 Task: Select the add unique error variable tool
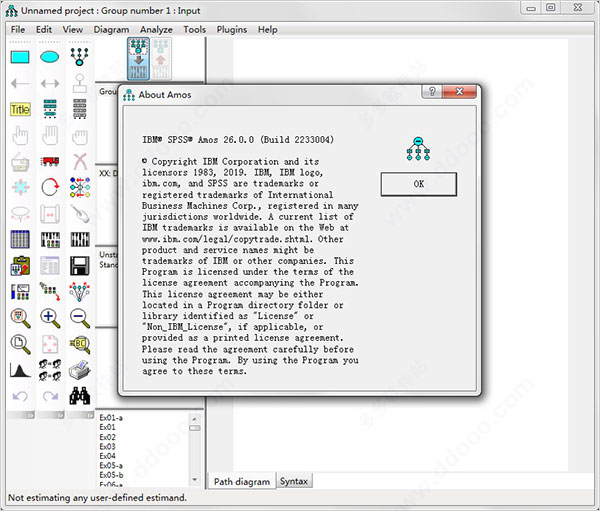tap(80, 83)
